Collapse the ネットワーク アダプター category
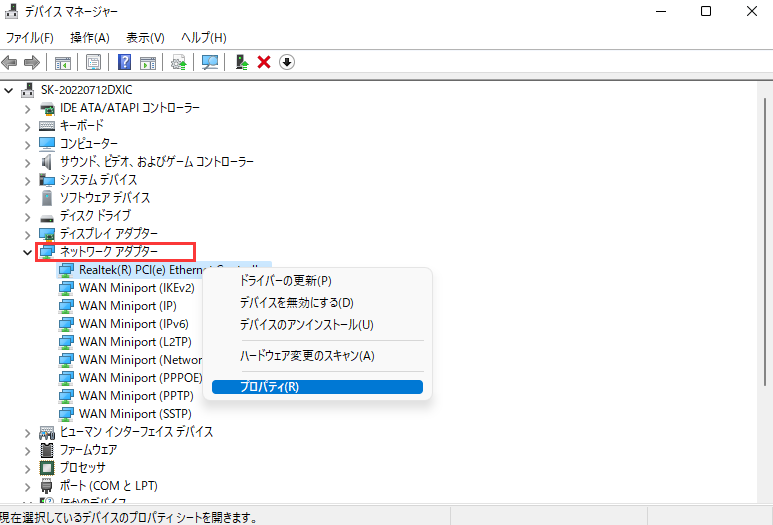The image size is (773, 525). coord(27,252)
